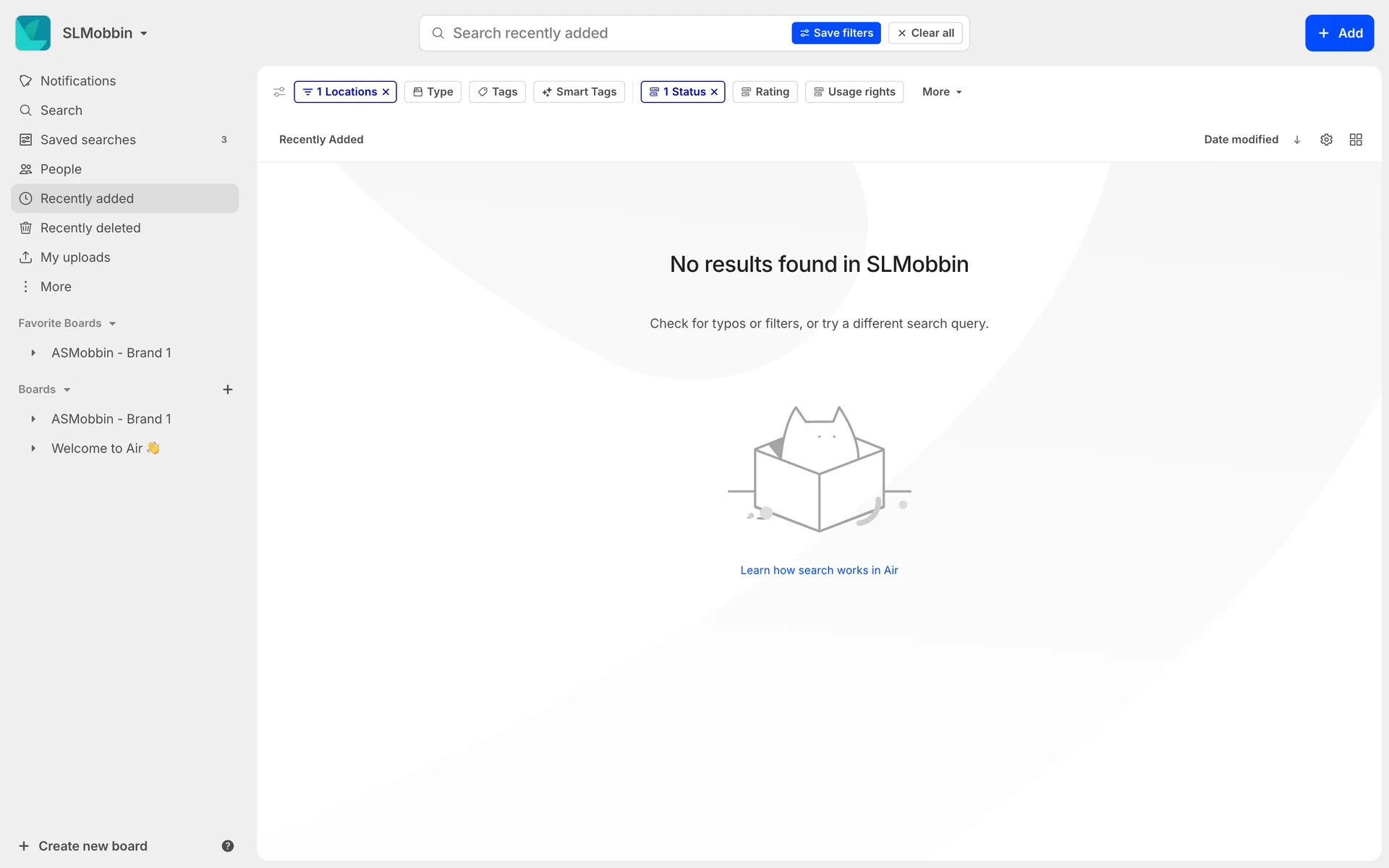Open the Smart Tags filter

(579, 92)
